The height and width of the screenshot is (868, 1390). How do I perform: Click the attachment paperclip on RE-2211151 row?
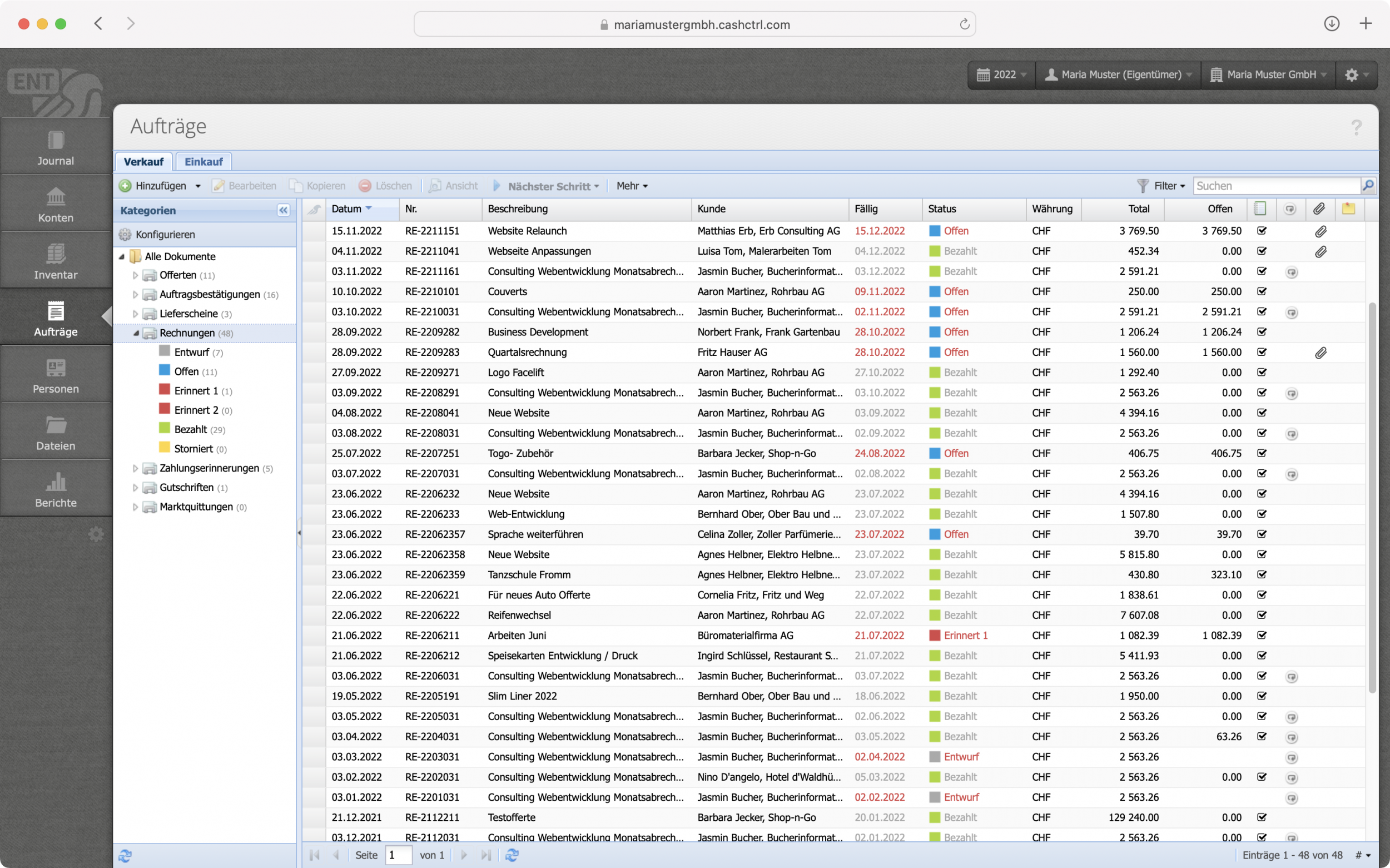click(1321, 231)
